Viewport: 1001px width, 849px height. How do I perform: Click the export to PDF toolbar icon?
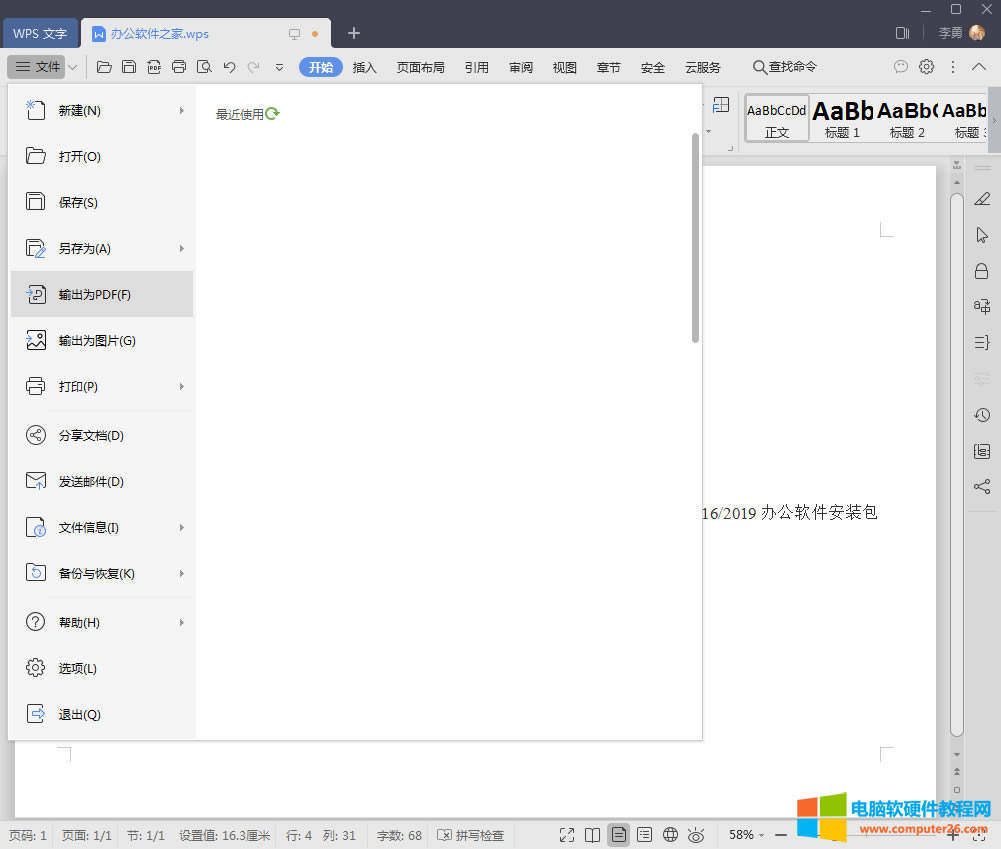coord(154,67)
